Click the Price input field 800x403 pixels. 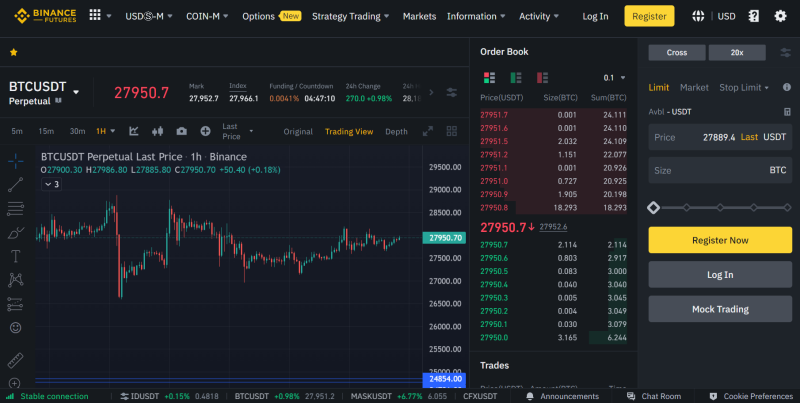pos(720,137)
